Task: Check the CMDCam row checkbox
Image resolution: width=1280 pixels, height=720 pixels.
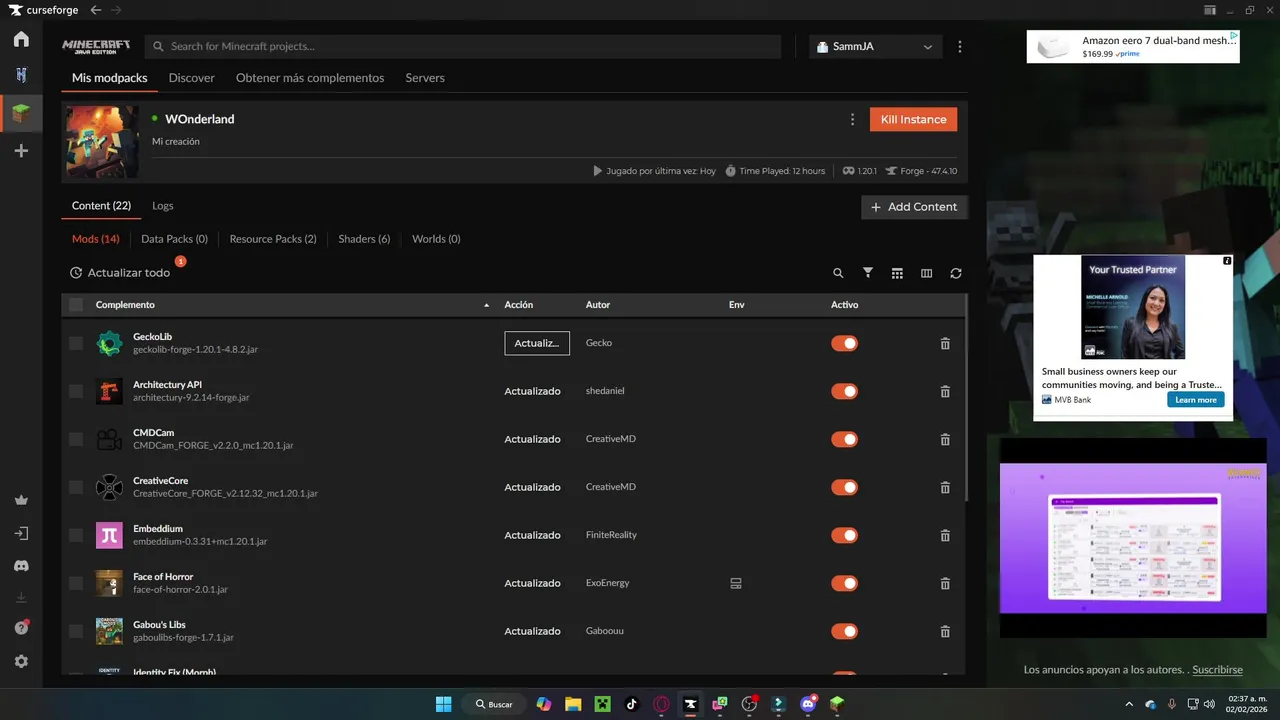Action: (76, 439)
